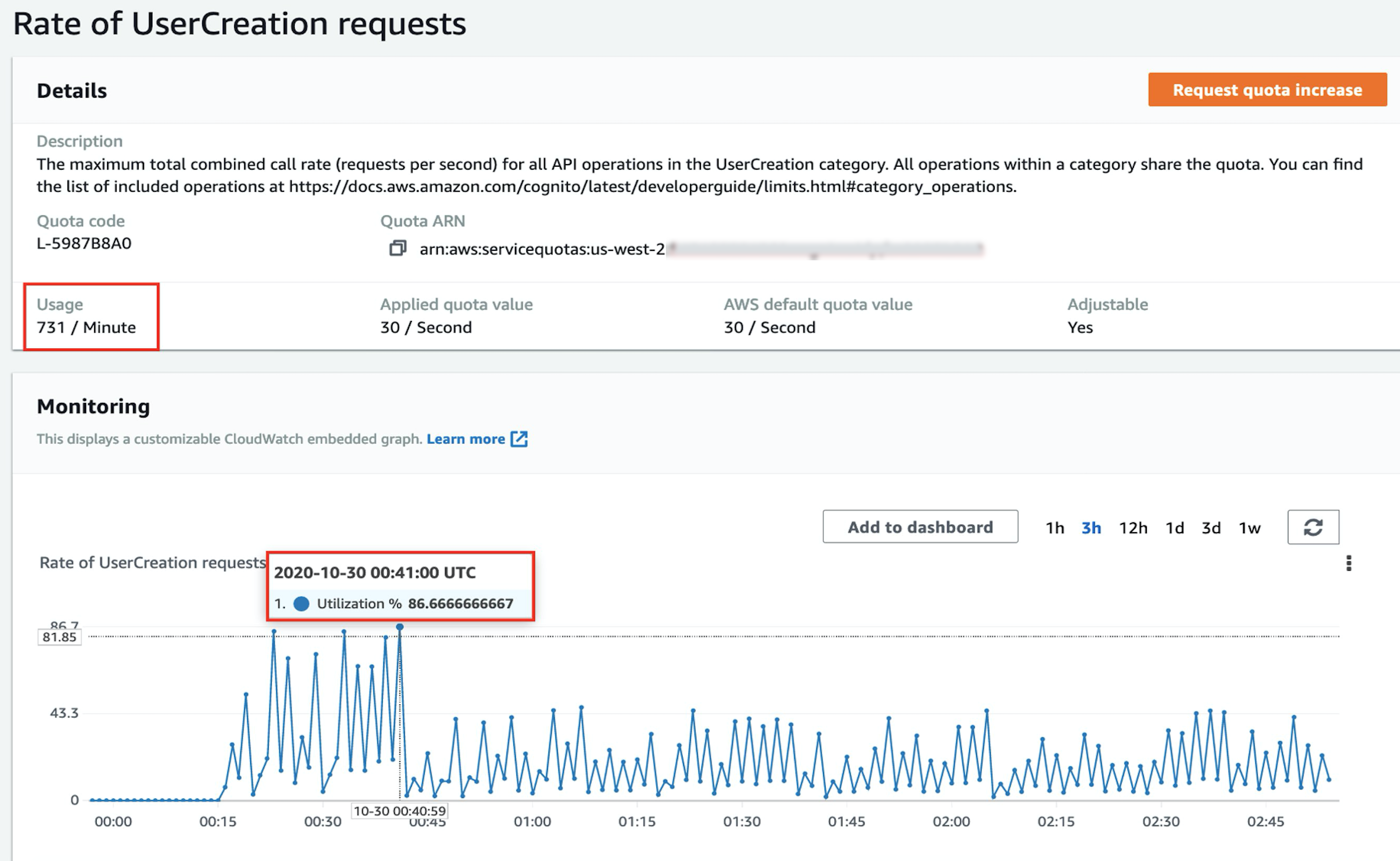Re-select the active 3h time range
The image size is (1400, 861).
coord(1092,528)
